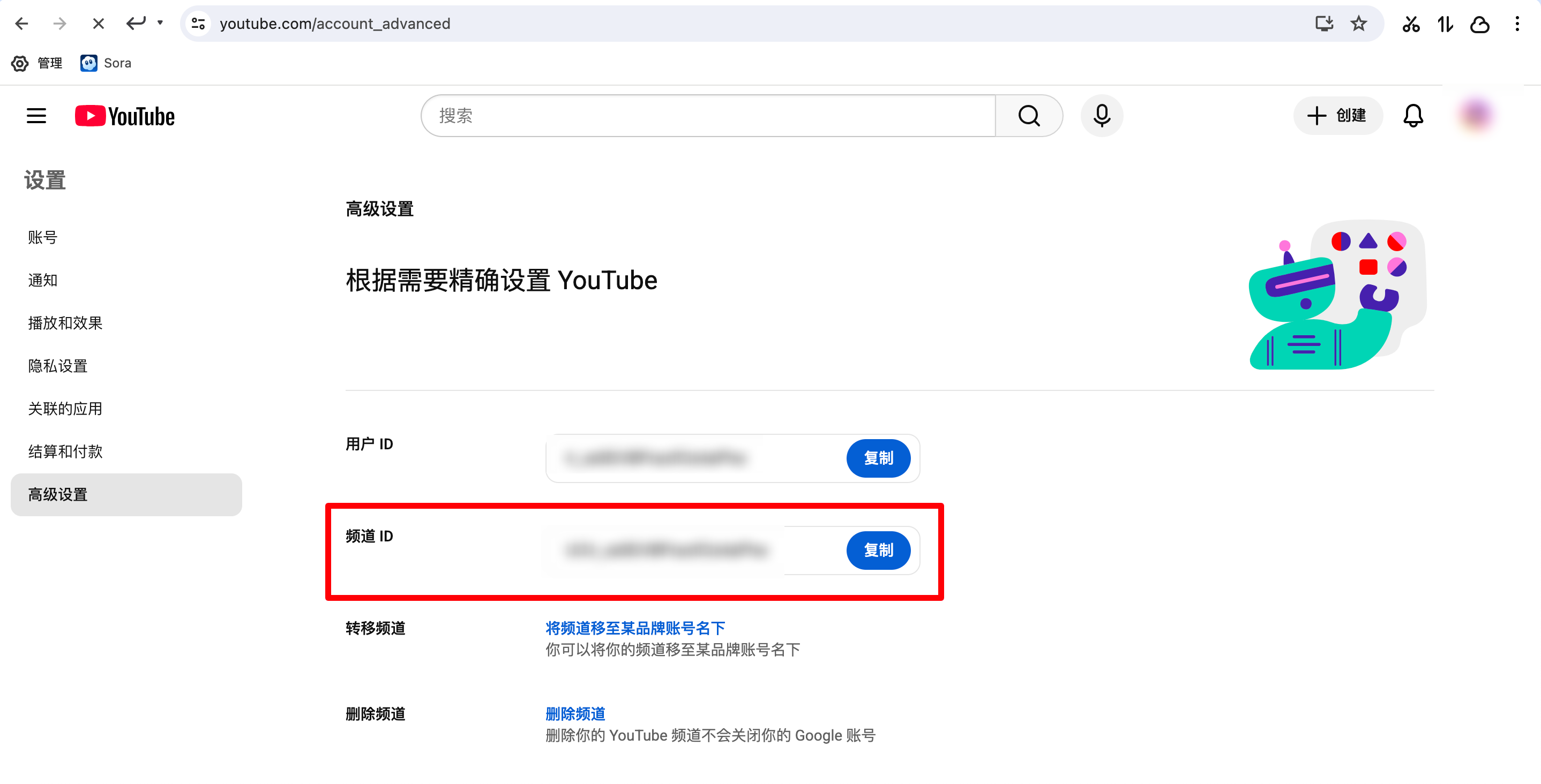Copy the 用户 ID value

tap(878, 458)
